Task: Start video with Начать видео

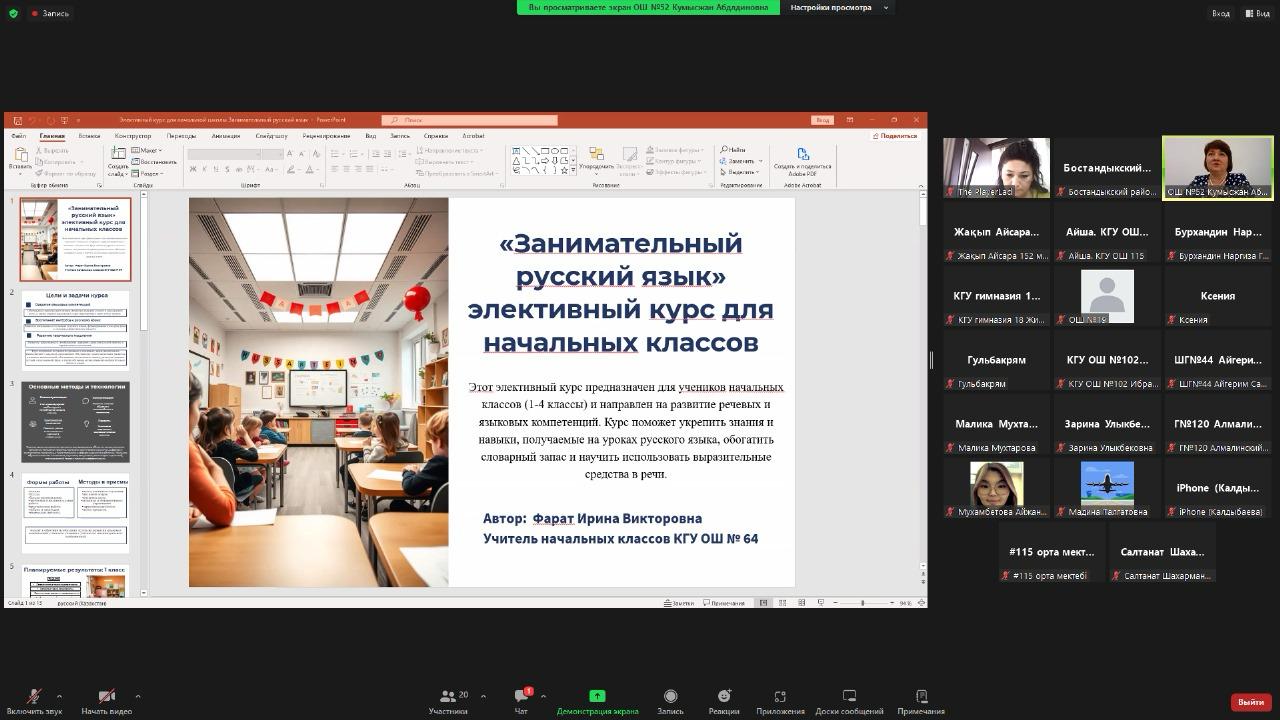Action: click(106, 702)
